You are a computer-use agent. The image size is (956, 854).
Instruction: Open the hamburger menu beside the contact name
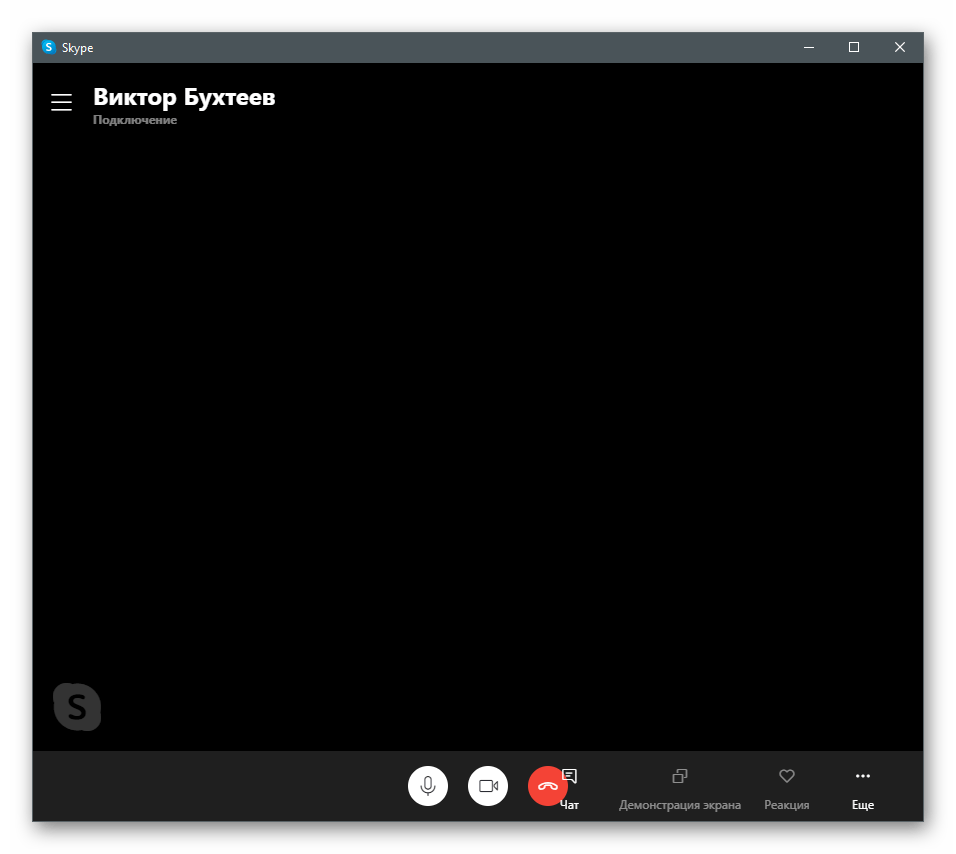click(62, 102)
